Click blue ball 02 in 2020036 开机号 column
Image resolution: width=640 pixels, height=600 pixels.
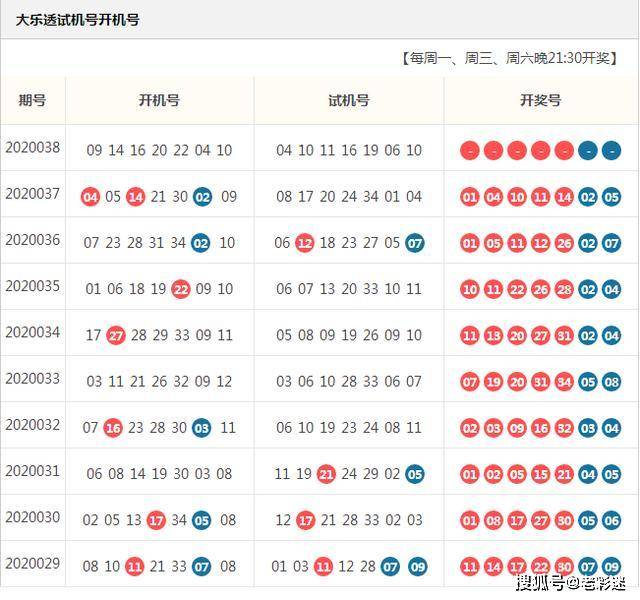201,243
